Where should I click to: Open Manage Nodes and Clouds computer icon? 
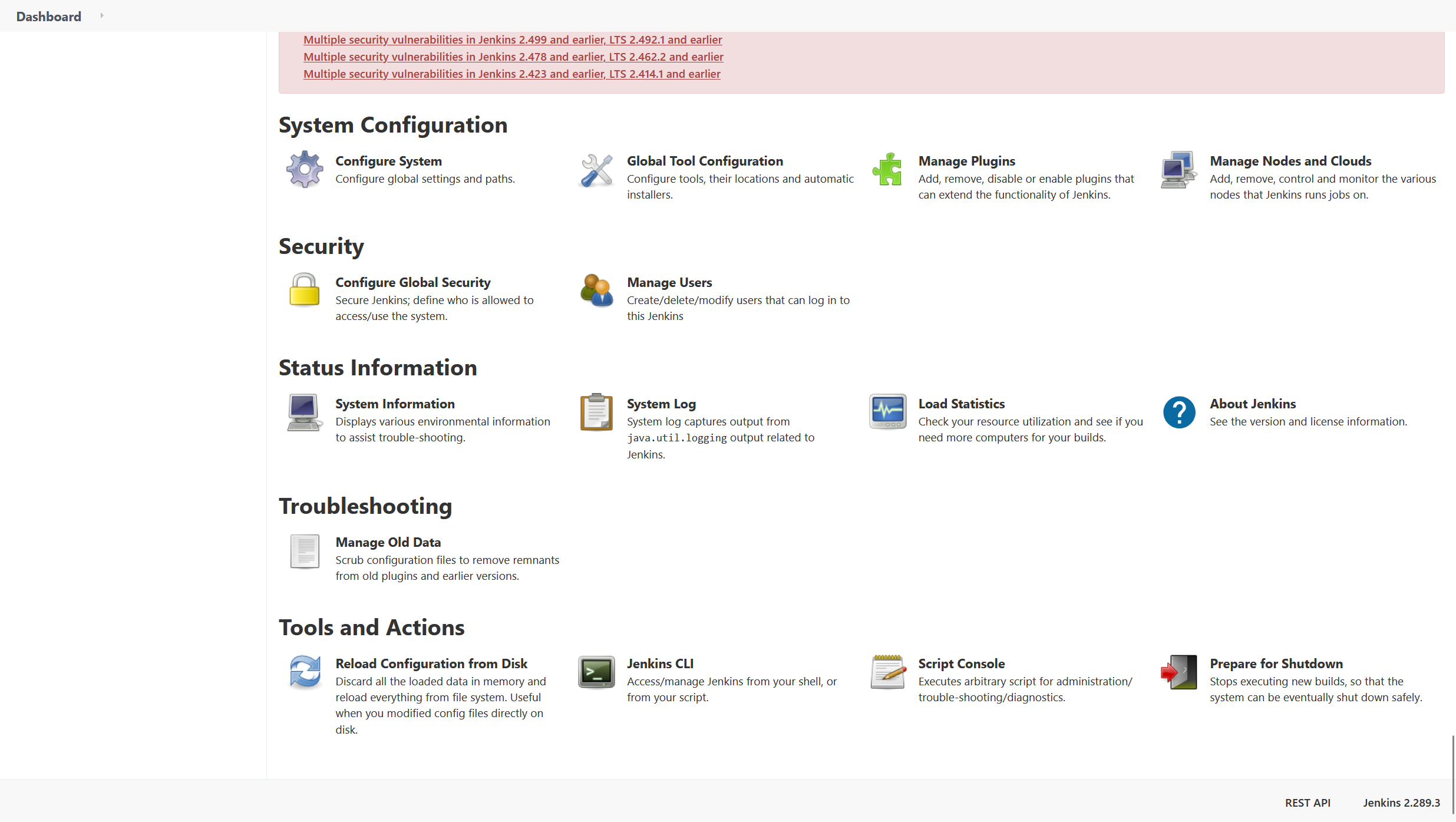[1178, 170]
